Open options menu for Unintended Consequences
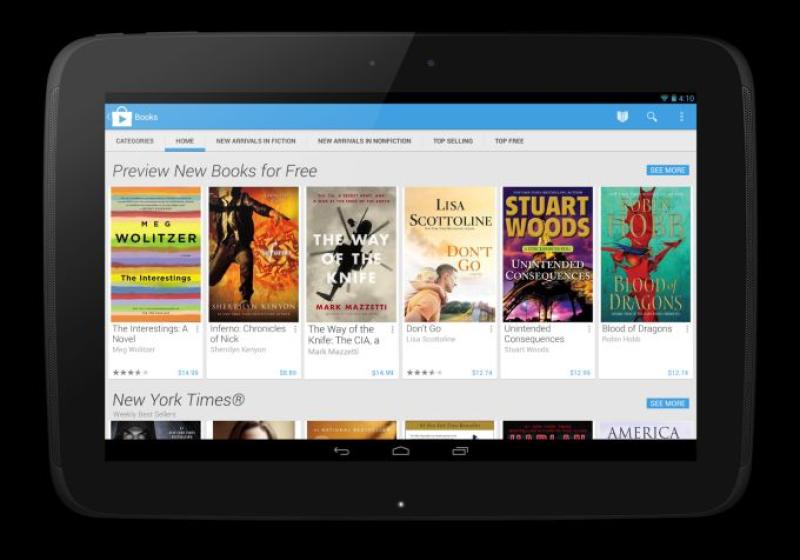This screenshot has height=560, width=800. click(589, 329)
